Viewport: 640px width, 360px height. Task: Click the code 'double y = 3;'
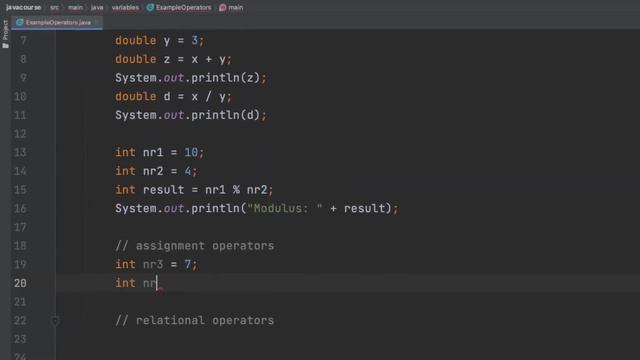pyautogui.click(x=160, y=40)
